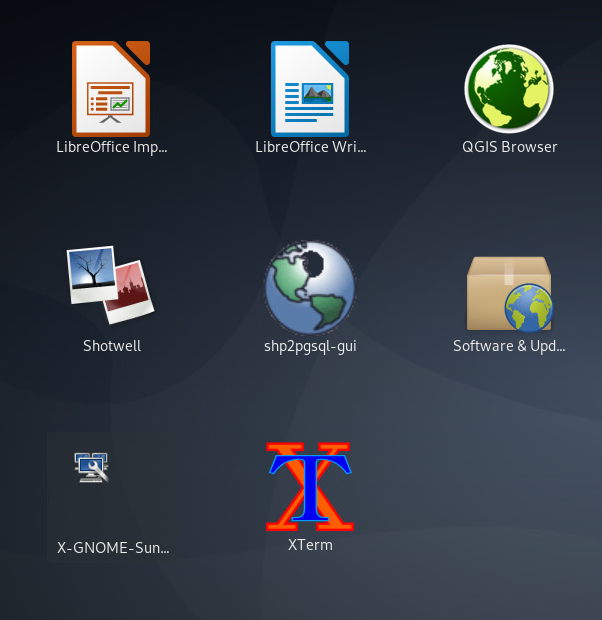
Task: Click the "LibreOffice Wri..." label
Action: (311, 147)
